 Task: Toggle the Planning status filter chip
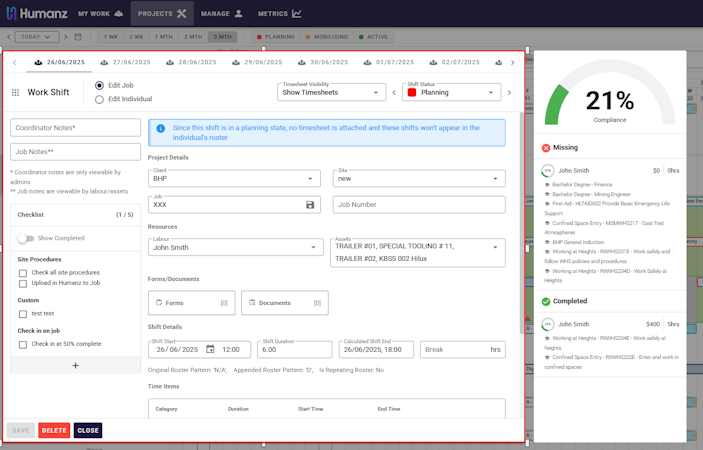276,37
